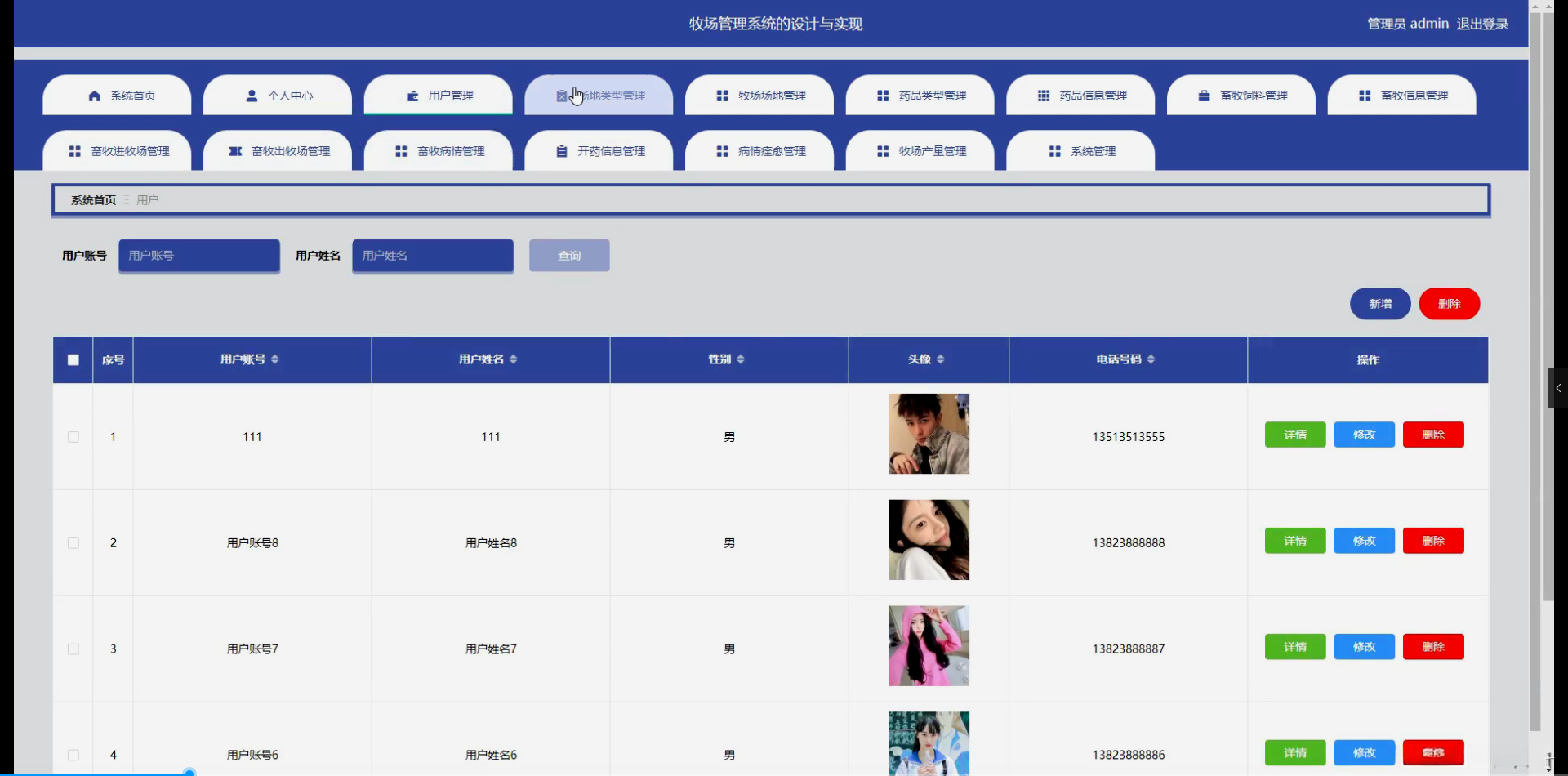Click the grid icon on 畜牧信息管理 tab
The image size is (1568, 776).
[x=1365, y=96]
